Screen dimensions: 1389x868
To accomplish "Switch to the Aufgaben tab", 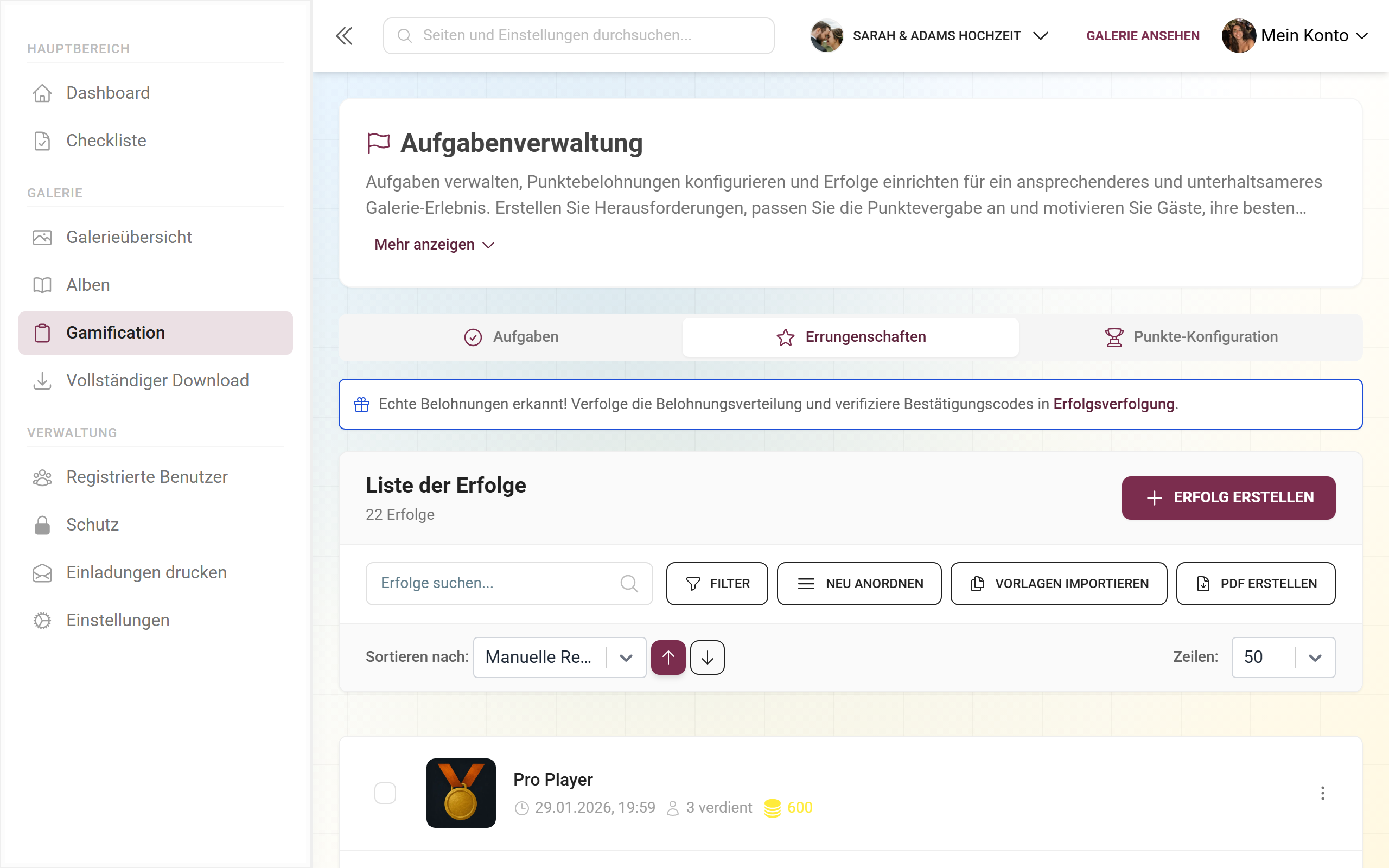I will pyautogui.click(x=511, y=337).
